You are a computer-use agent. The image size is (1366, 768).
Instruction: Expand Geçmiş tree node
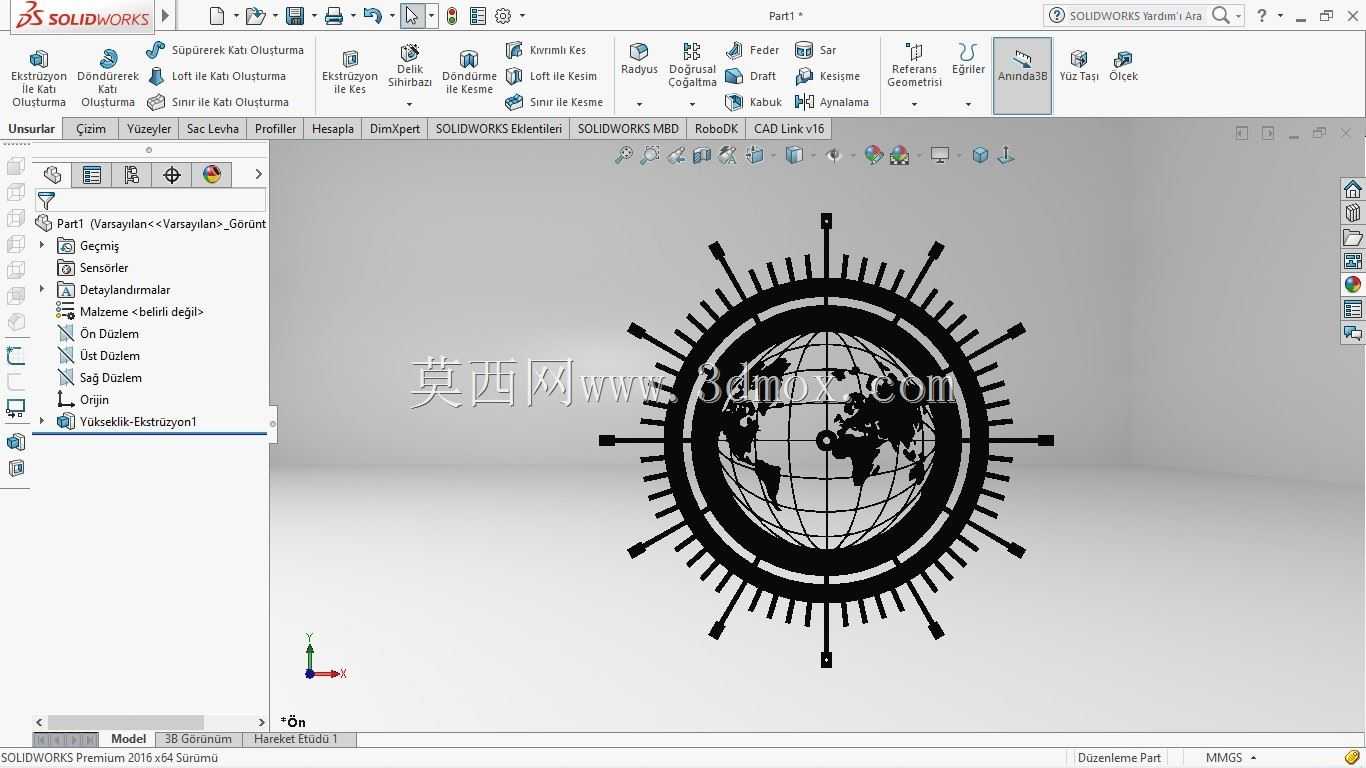(x=42, y=245)
